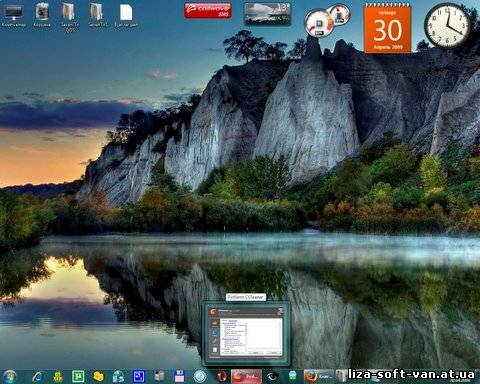The width and height of the screenshot is (480, 384).
Task: Launch Internet Explorer from the taskbar
Action: tap(38, 377)
